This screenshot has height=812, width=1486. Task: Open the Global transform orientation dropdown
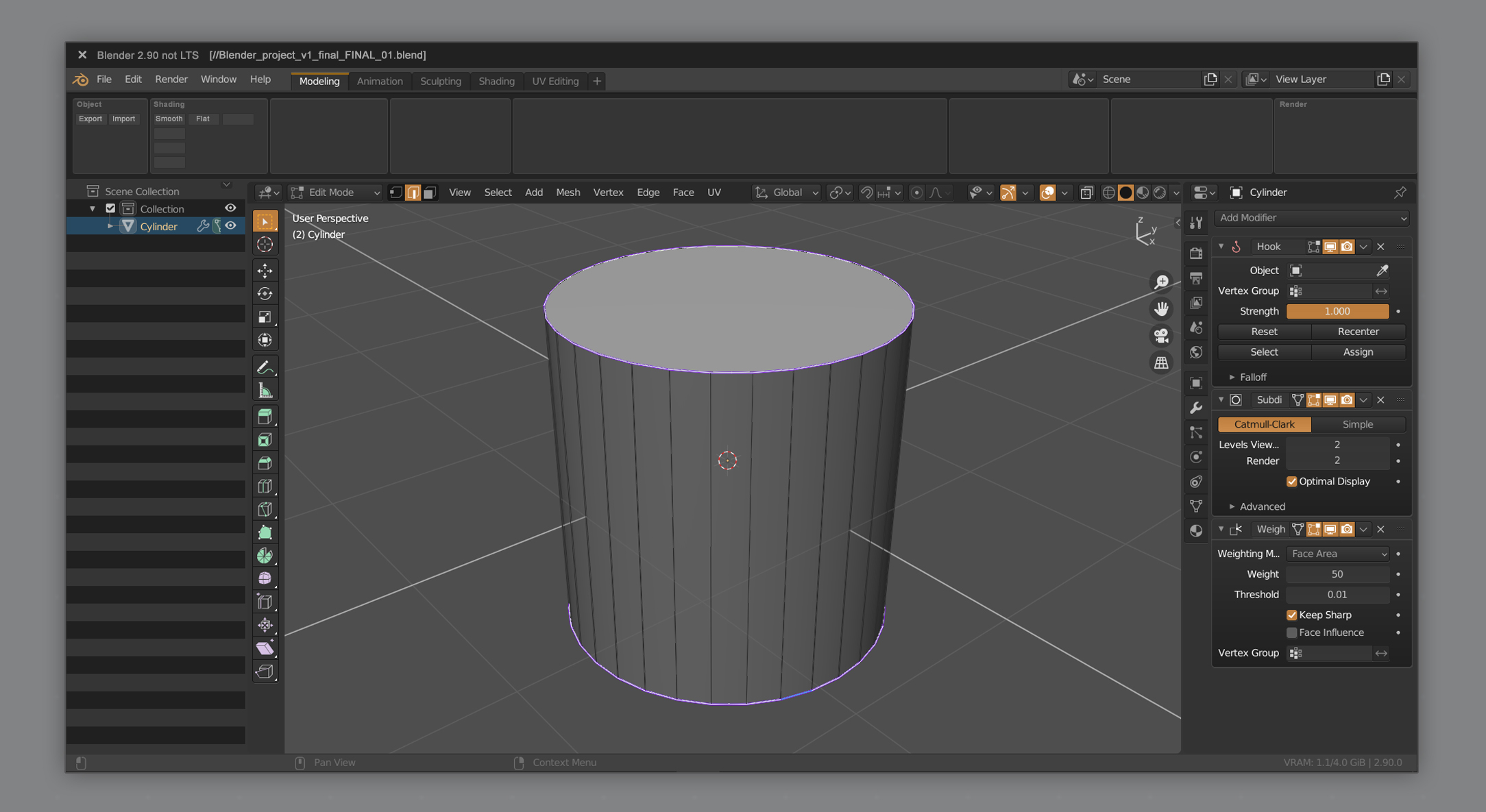click(x=787, y=193)
